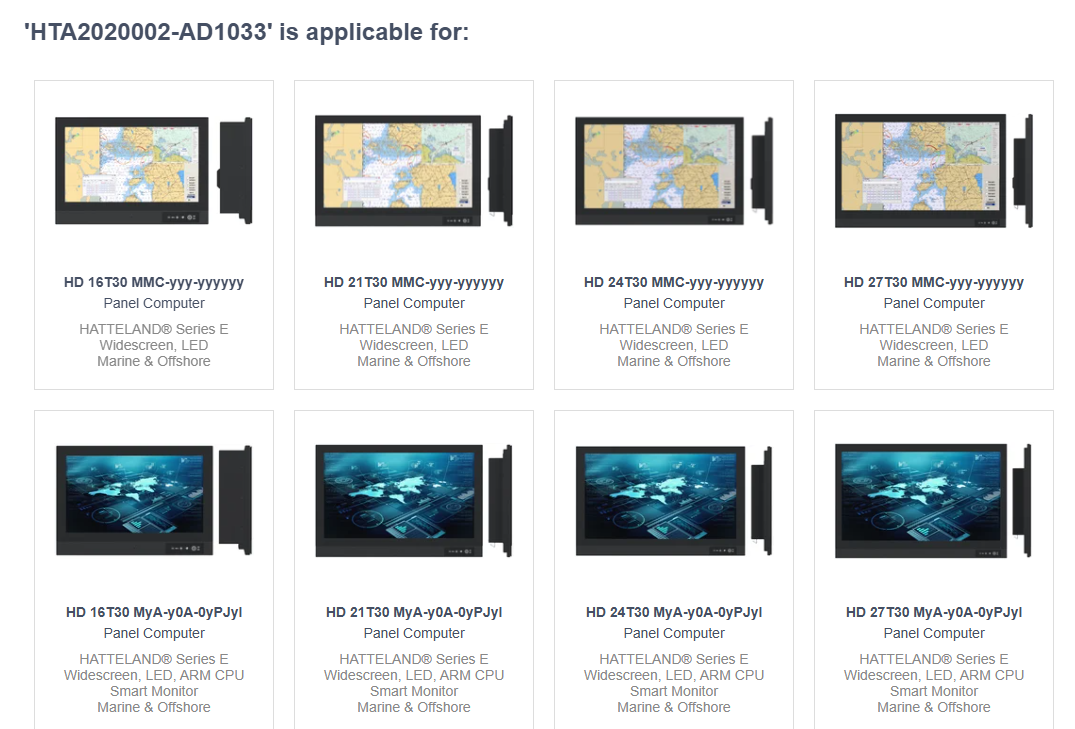Viewport: 1075px width, 729px height.
Task: Click 'HATTELAND® Series E' in HD 27T30 MMC card
Action: (x=934, y=329)
